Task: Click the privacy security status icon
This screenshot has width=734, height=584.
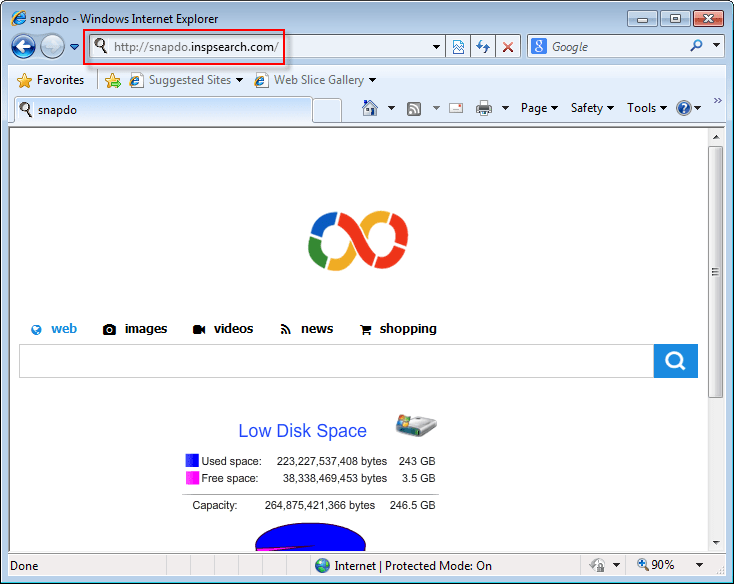Action: point(597,565)
